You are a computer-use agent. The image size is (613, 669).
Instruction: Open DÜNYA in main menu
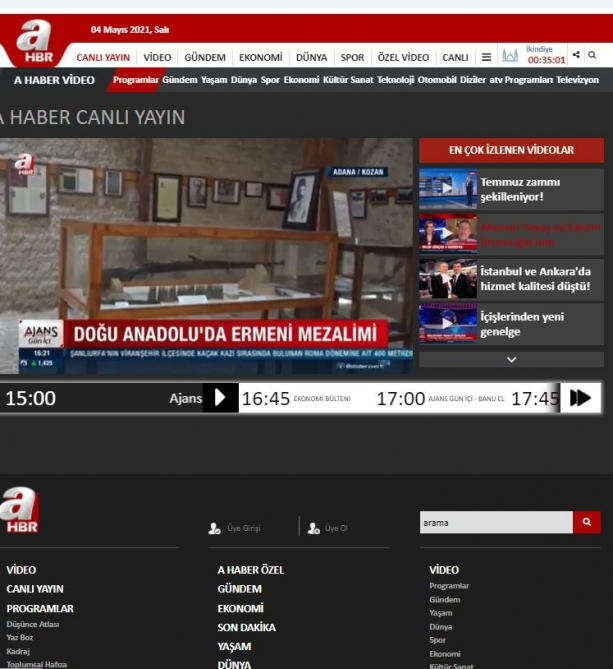pos(311,58)
